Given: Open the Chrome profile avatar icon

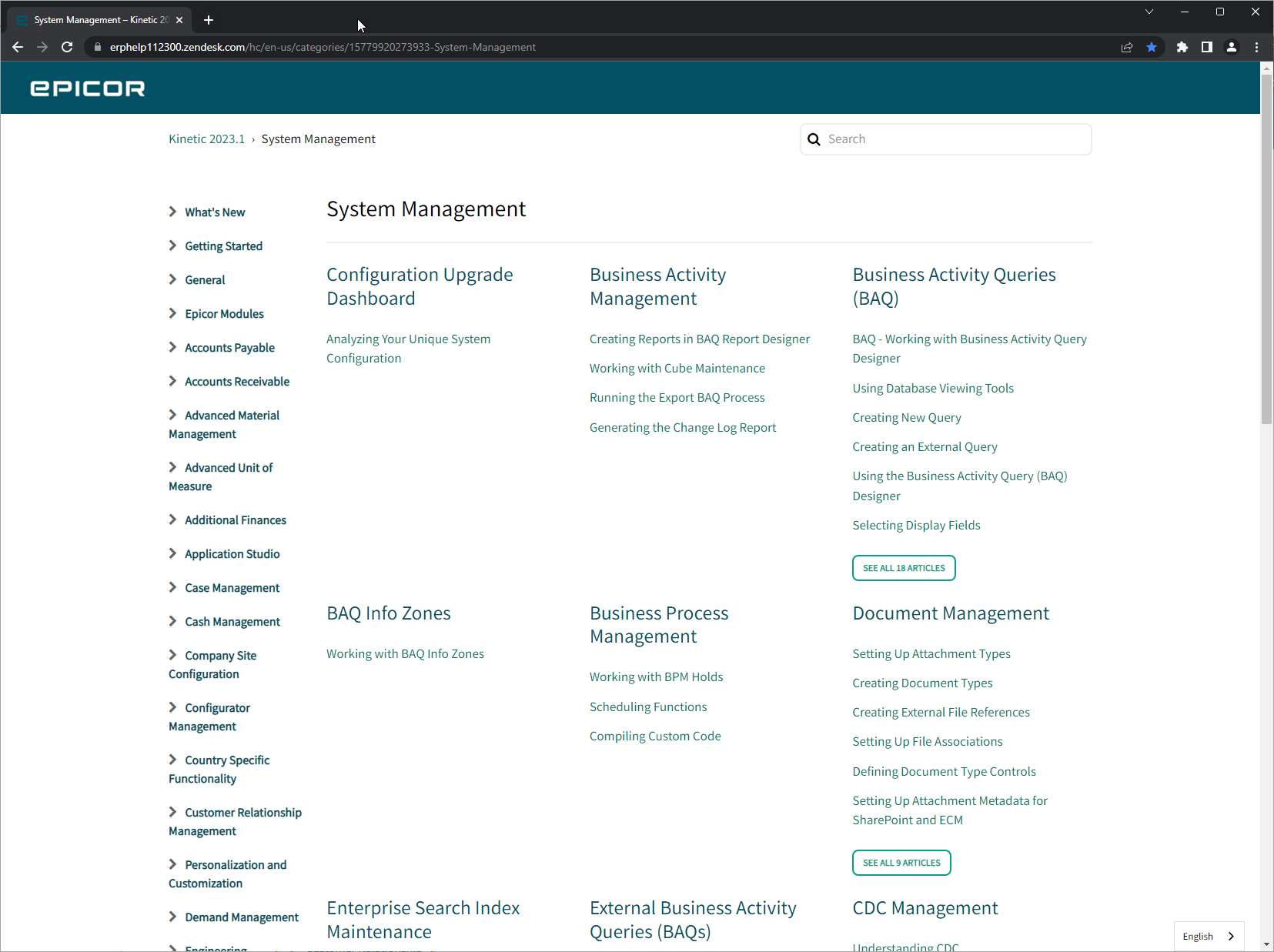Looking at the screenshot, I should coord(1232,47).
